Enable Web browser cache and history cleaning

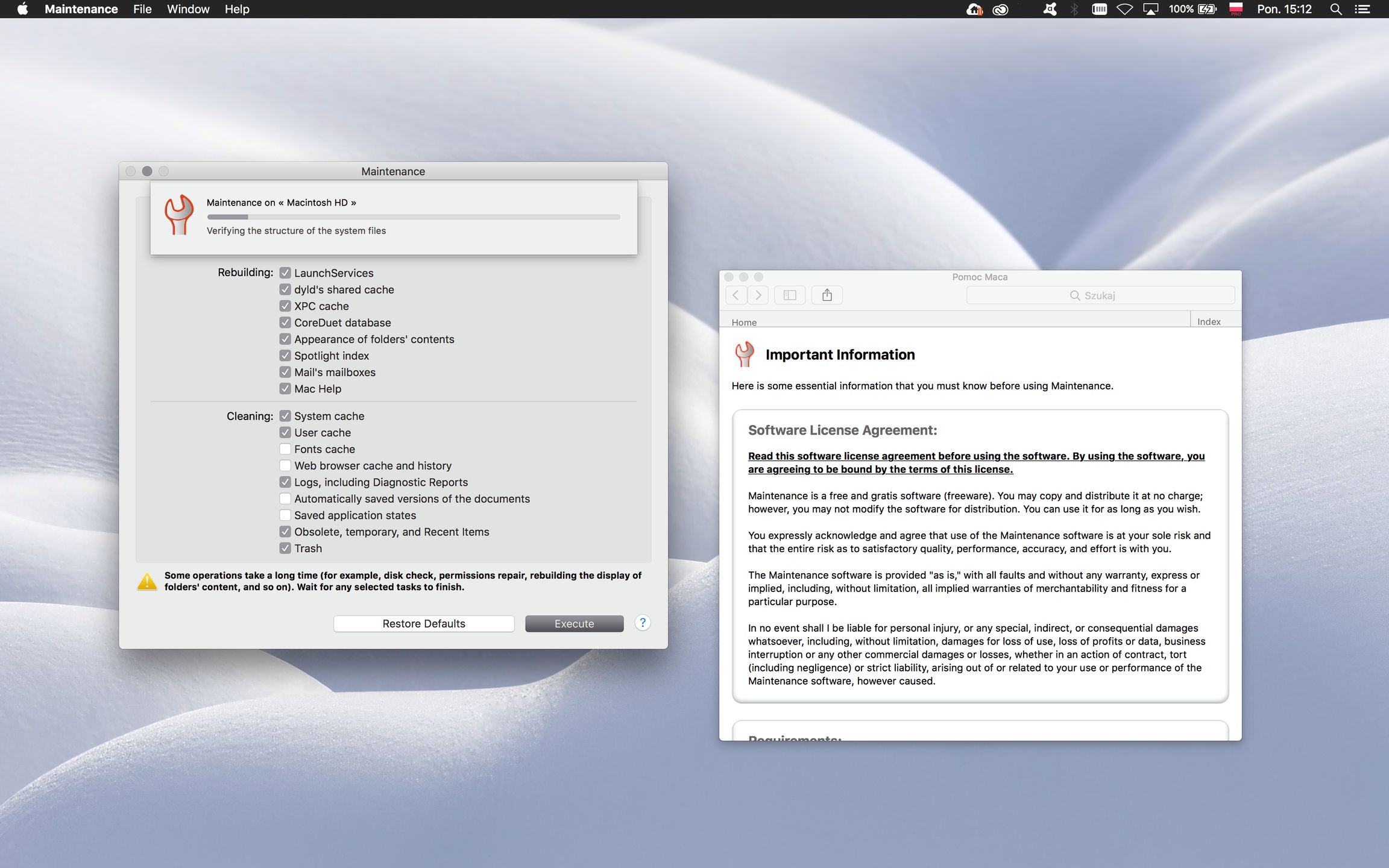coord(285,465)
